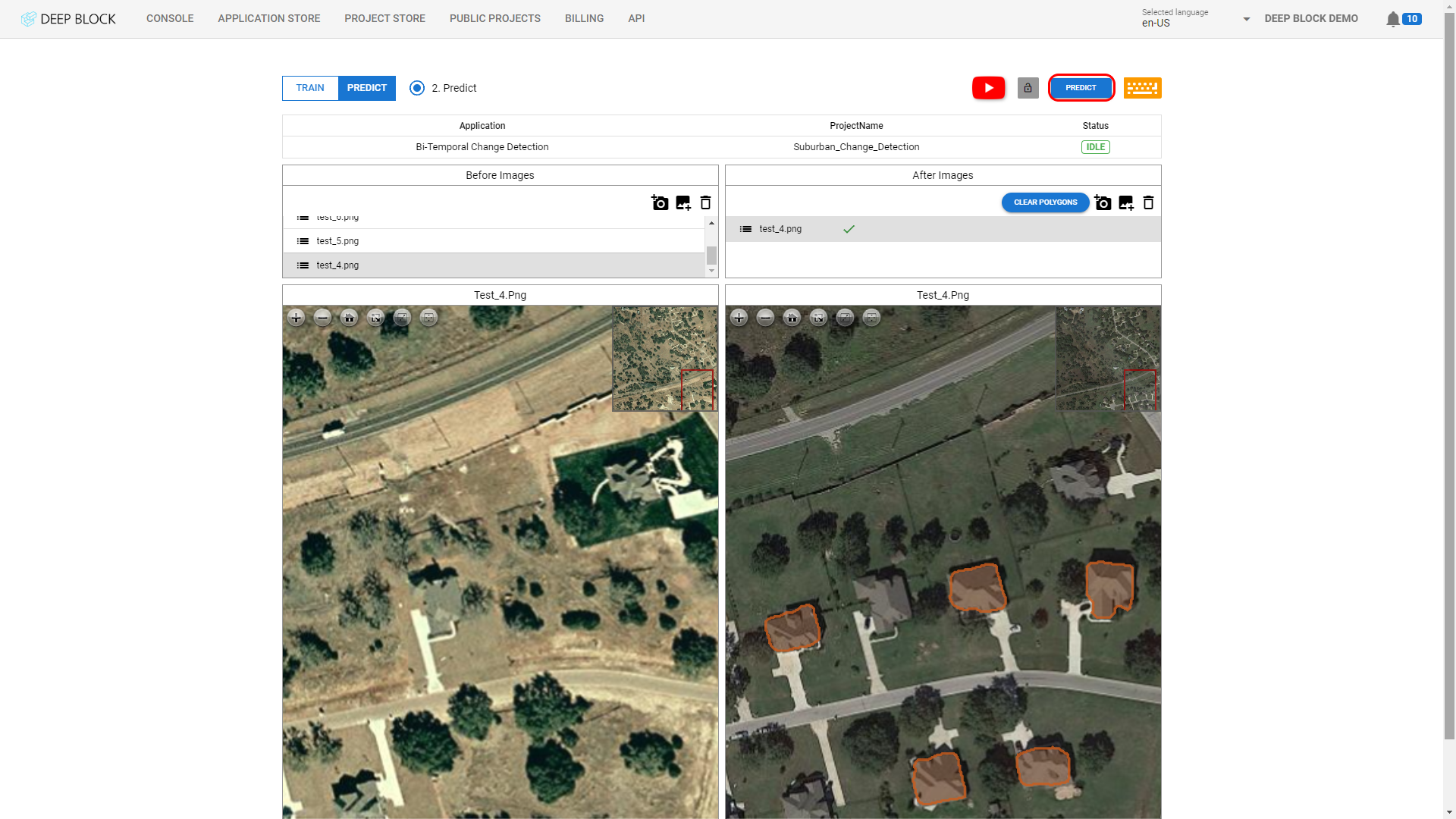Open APPLICATION STORE page
The width and height of the screenshot is (1456, 819).
(x=269, y=18)
